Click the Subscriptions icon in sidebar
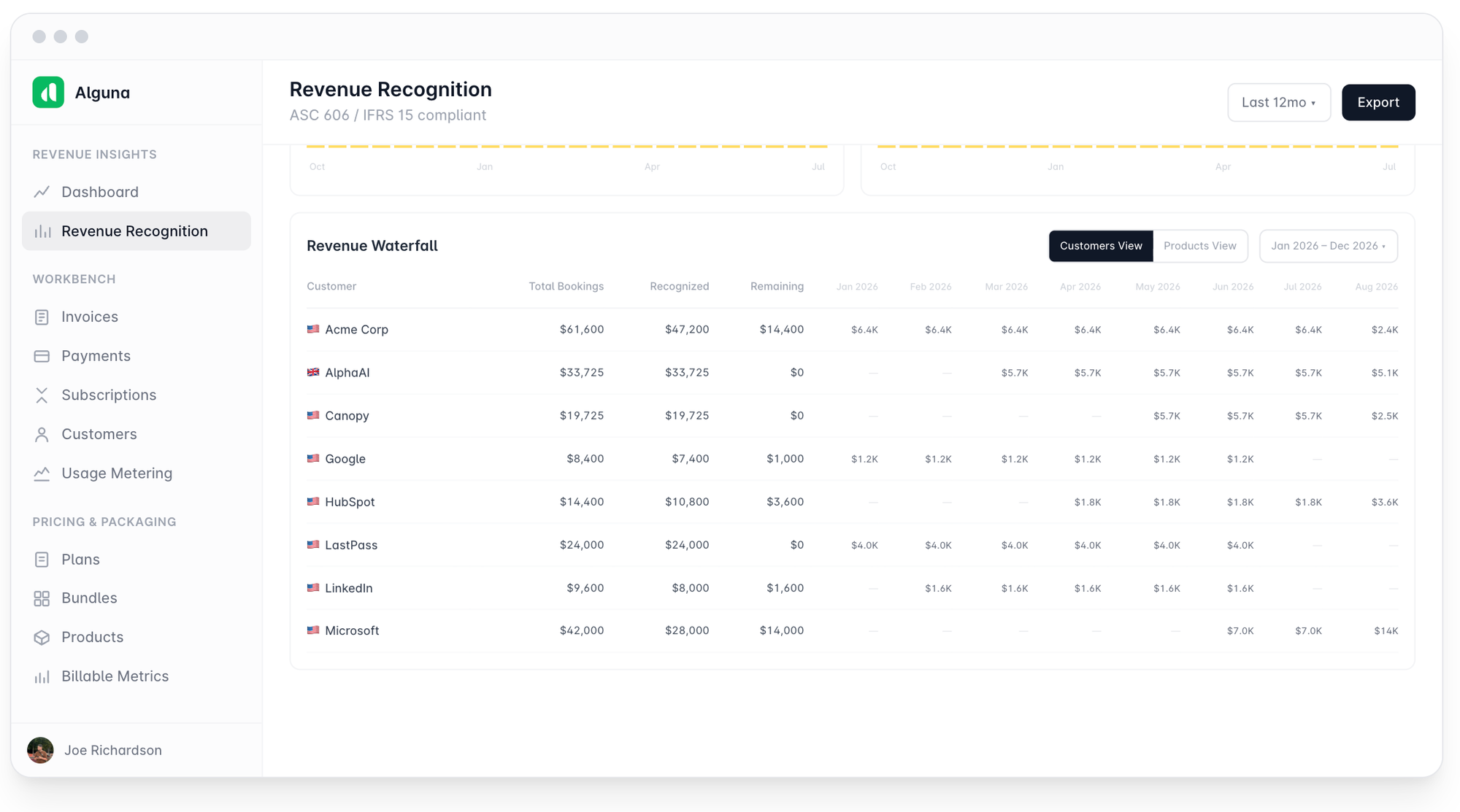Viewport: 1460px width, 812px height. coord(42,395)
